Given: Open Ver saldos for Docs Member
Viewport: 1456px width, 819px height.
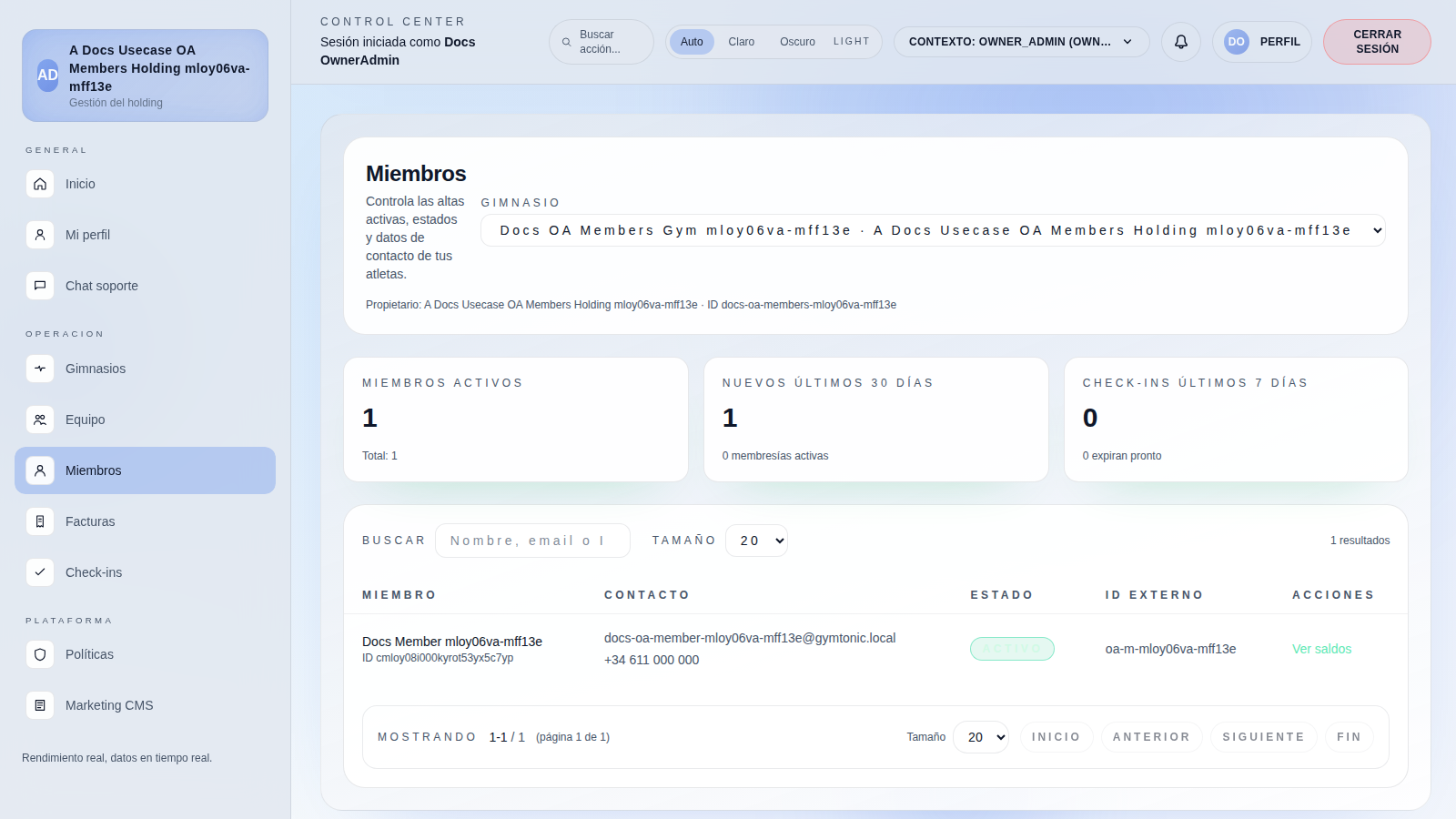Looking at the screenshot, I should click(1321, 649).
